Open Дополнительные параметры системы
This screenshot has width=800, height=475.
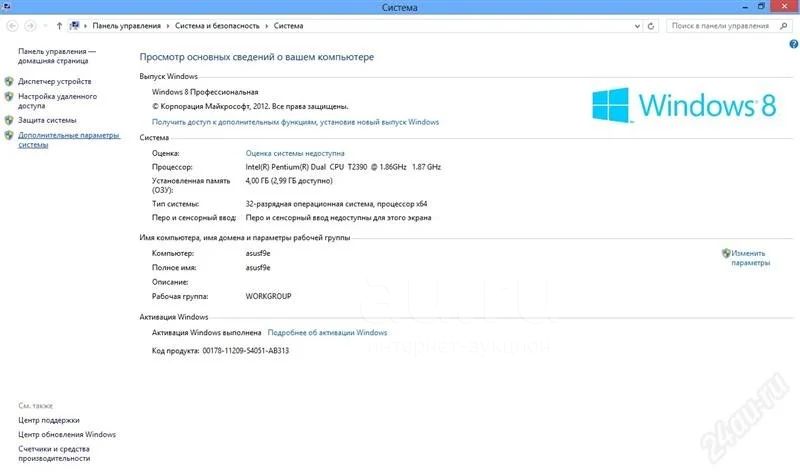pyautogui.click(x=68, y=140)
